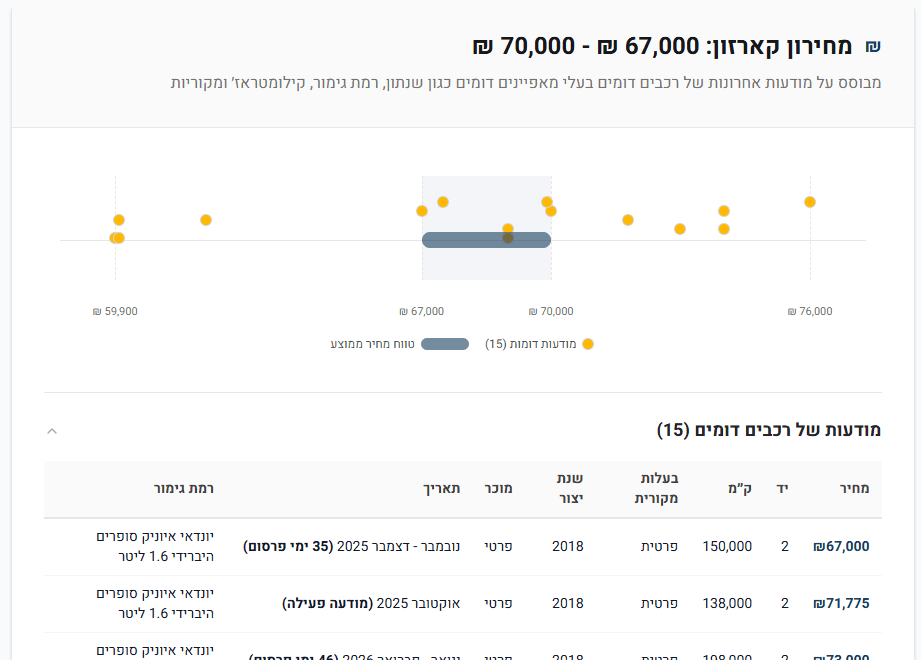Screen dimensions: 921x660
Task: Sort by the יד column header
Action: (x=782, y=488)
